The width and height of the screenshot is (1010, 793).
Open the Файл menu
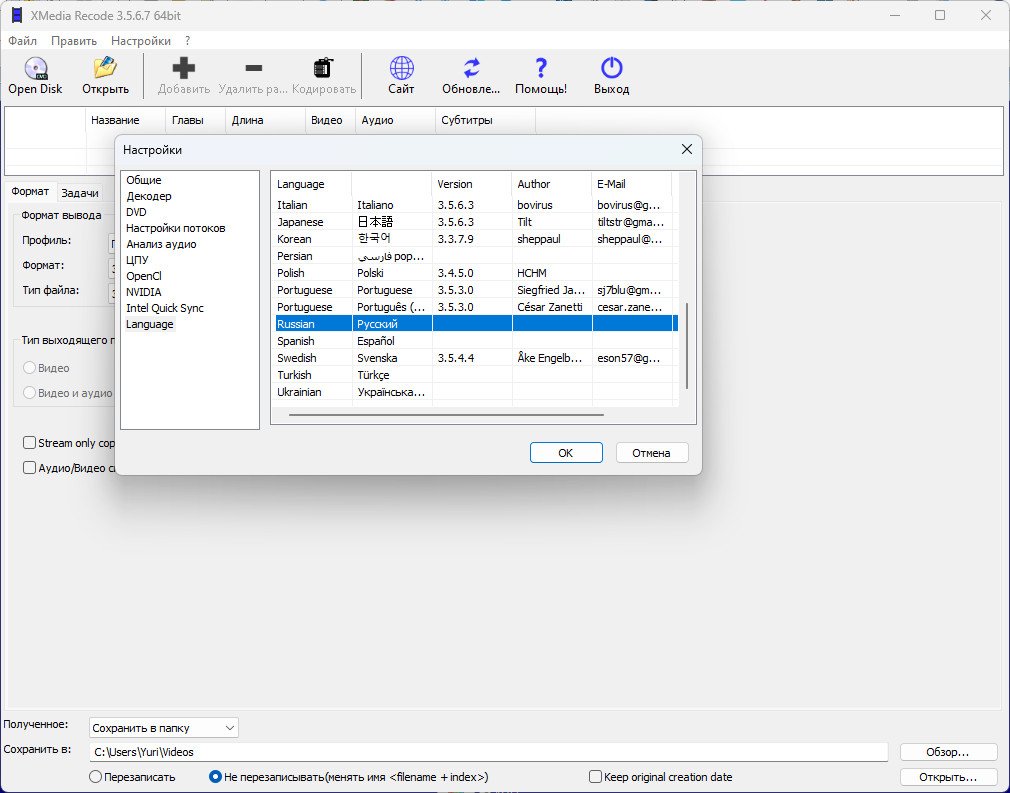(23, 41)
